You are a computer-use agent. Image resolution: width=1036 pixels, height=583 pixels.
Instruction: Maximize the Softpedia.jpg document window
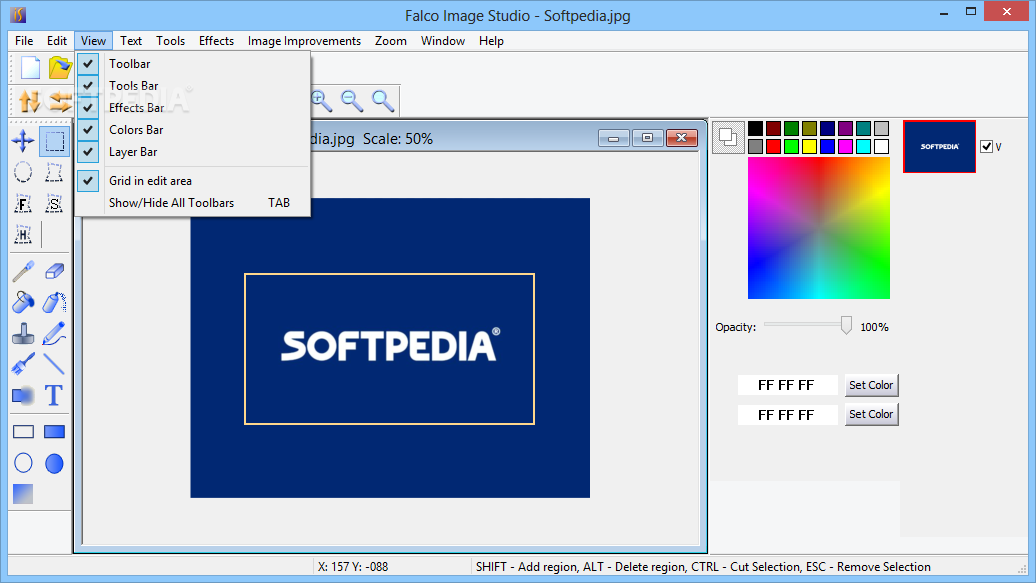(648, 137)
